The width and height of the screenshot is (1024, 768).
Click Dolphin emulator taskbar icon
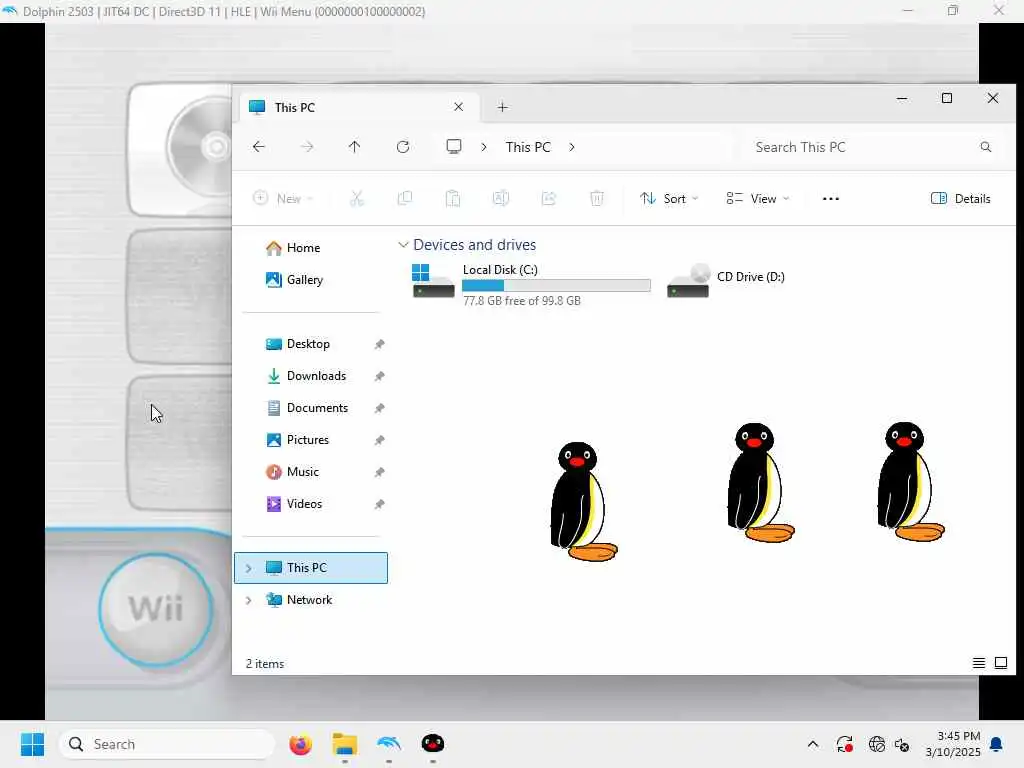click(x=389, y=744)
